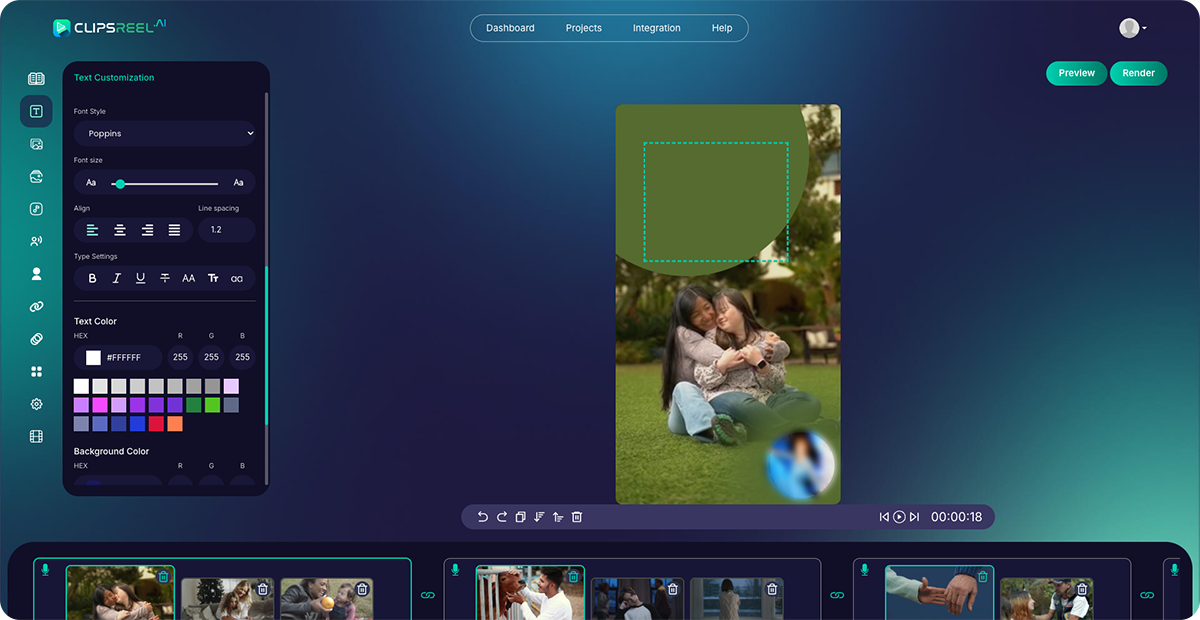Click the Preview button
The height and width of the screenshot is (620, 1200).
point(1076,73)
